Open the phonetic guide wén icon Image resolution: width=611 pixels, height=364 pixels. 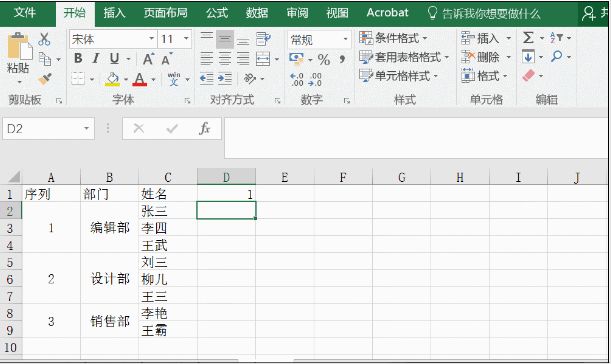tap(174, 79)
